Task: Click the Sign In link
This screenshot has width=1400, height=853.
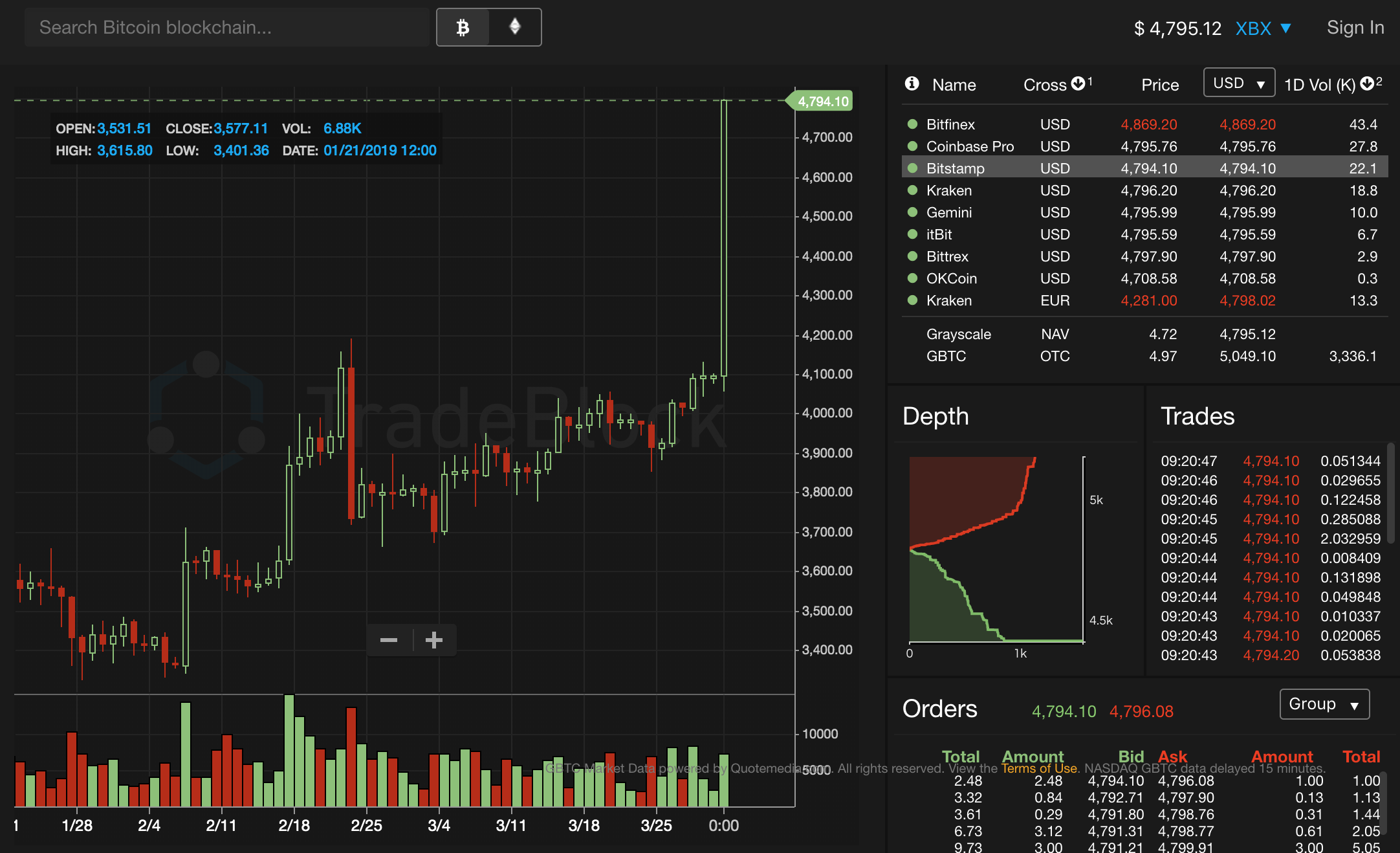Action: [1355, 28]
